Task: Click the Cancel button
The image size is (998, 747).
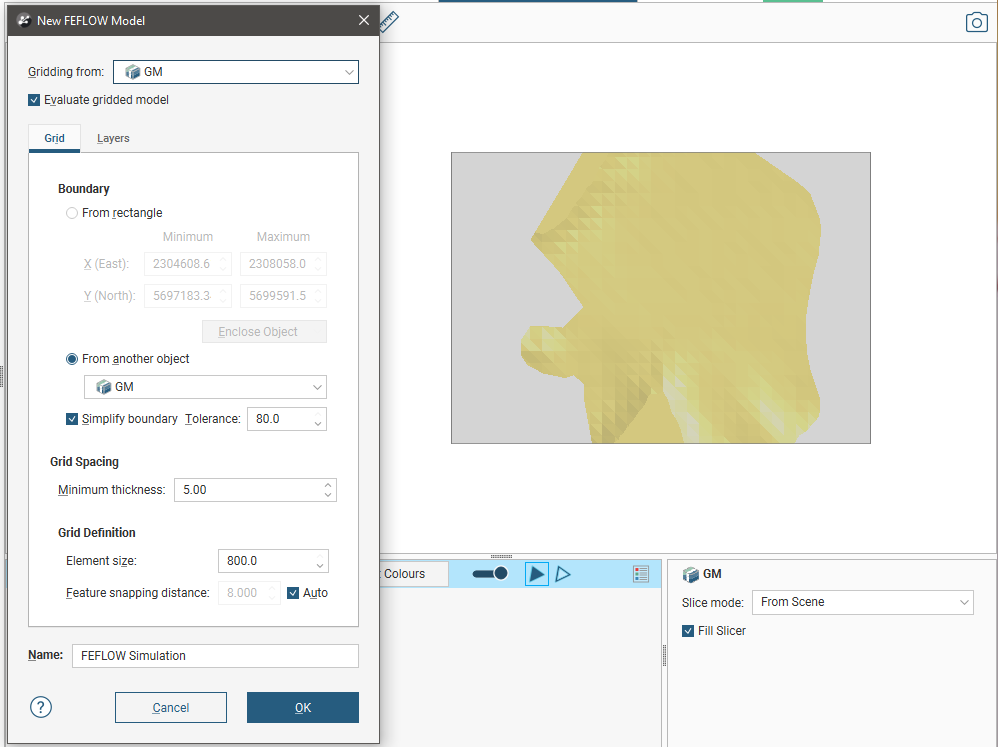Action: tap(171, 707)
